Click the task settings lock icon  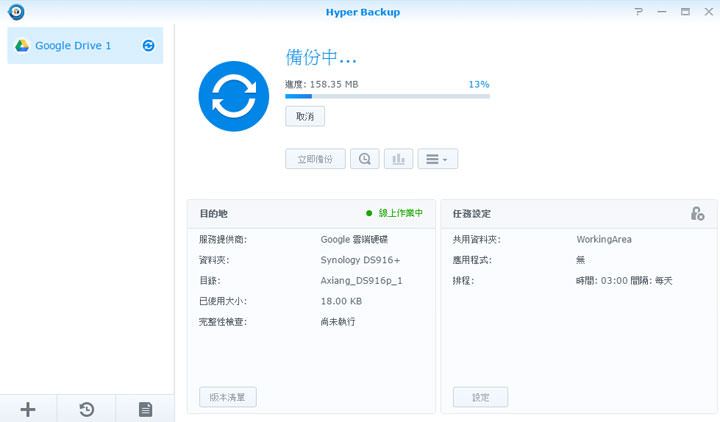coord(697,214)
